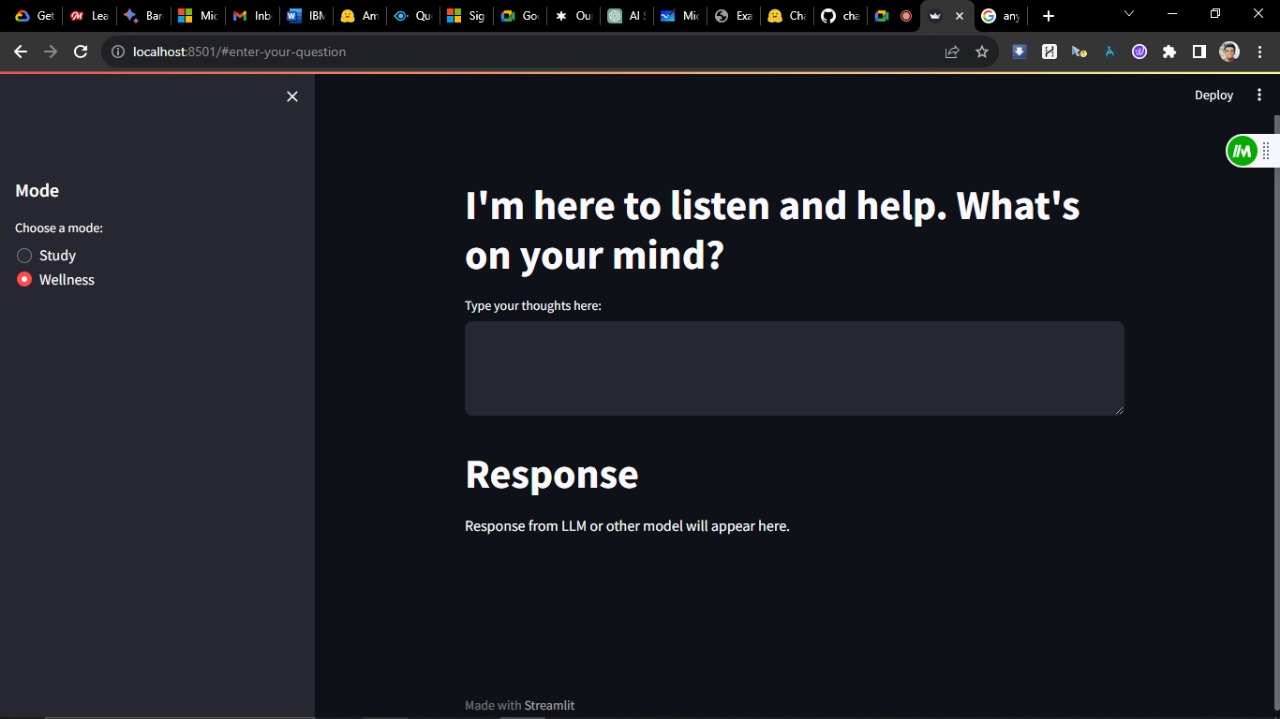Close the Streamlit sidebar with X
This screenshot has width=1280, height=719.
292,96
